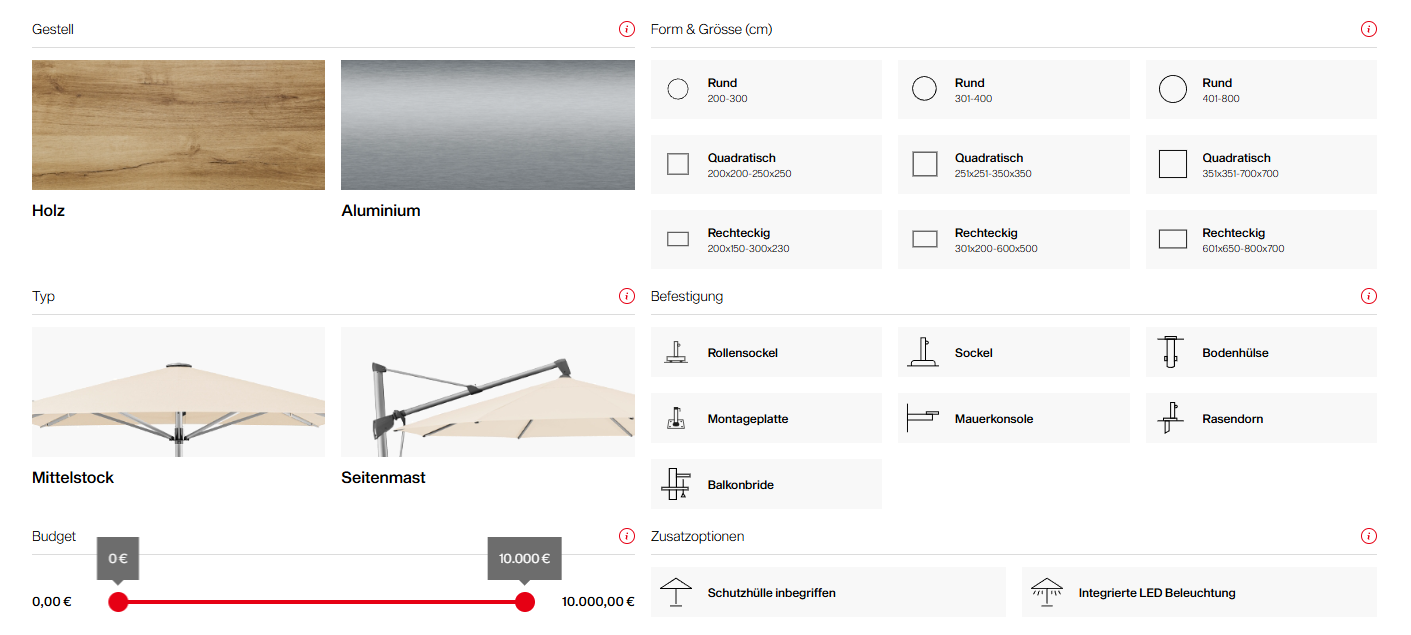Click the info icon next to Gestell
Viewport: 1411px width, 635px height.
click(x=627, y=29)
